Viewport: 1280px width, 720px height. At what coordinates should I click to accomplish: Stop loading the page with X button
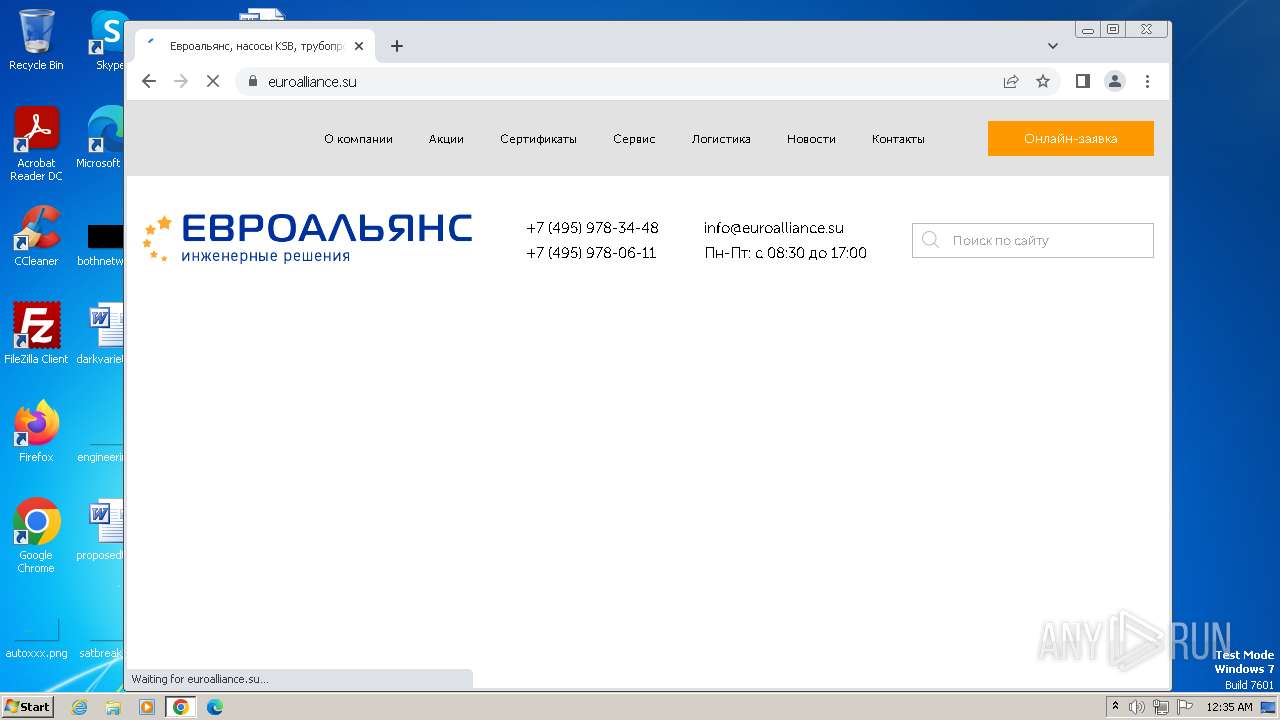click(x=212, y=81)
